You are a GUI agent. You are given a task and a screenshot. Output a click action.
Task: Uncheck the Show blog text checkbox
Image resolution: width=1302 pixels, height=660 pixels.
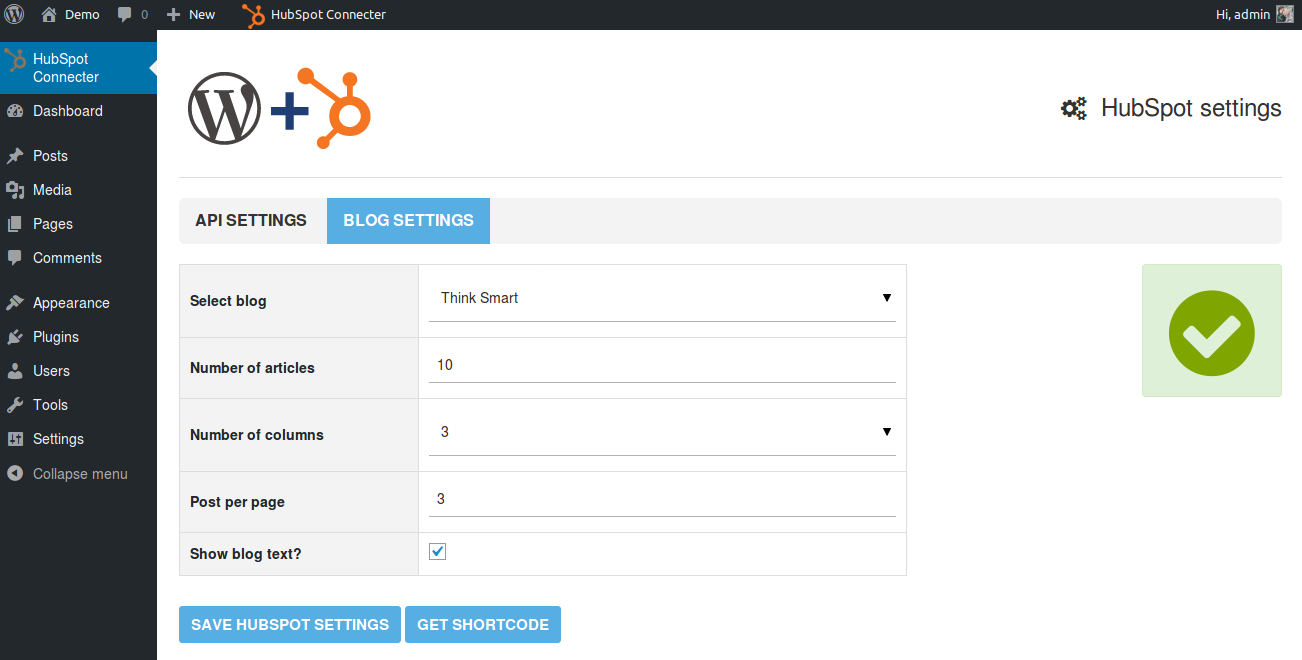click(x=437, y=552)
